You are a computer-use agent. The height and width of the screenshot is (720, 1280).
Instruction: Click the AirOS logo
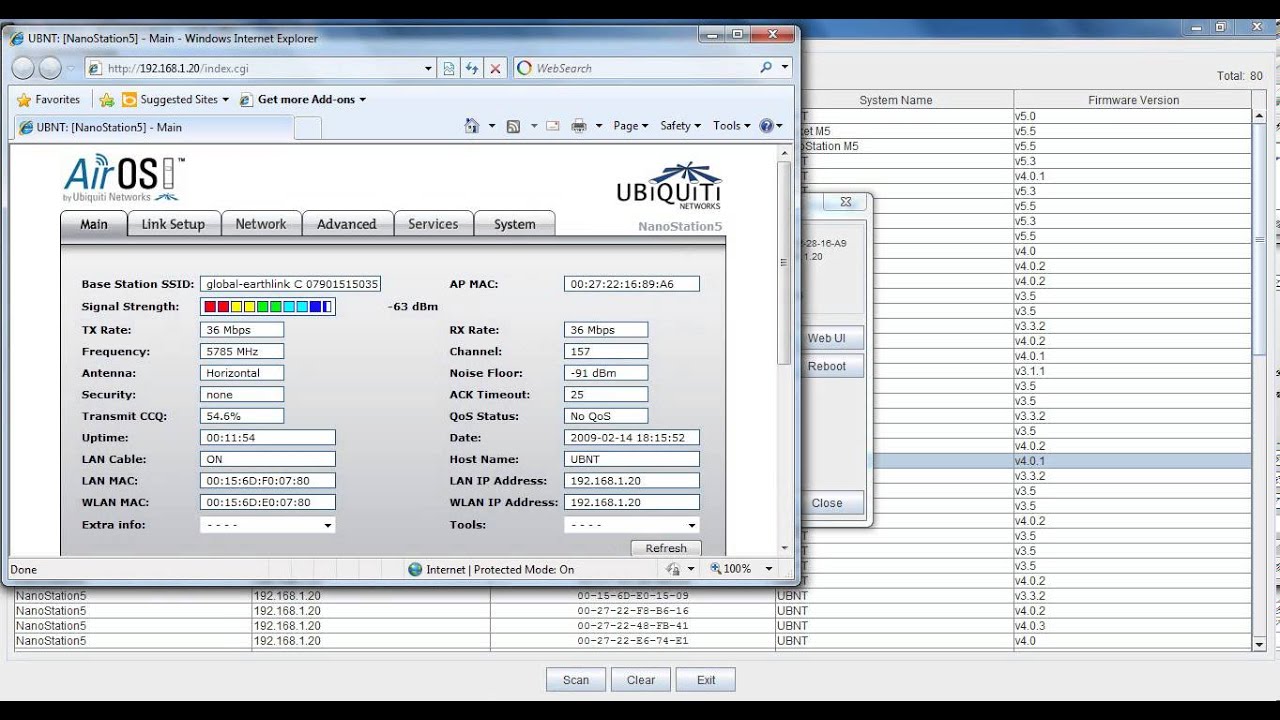click(x=125, y=178)
